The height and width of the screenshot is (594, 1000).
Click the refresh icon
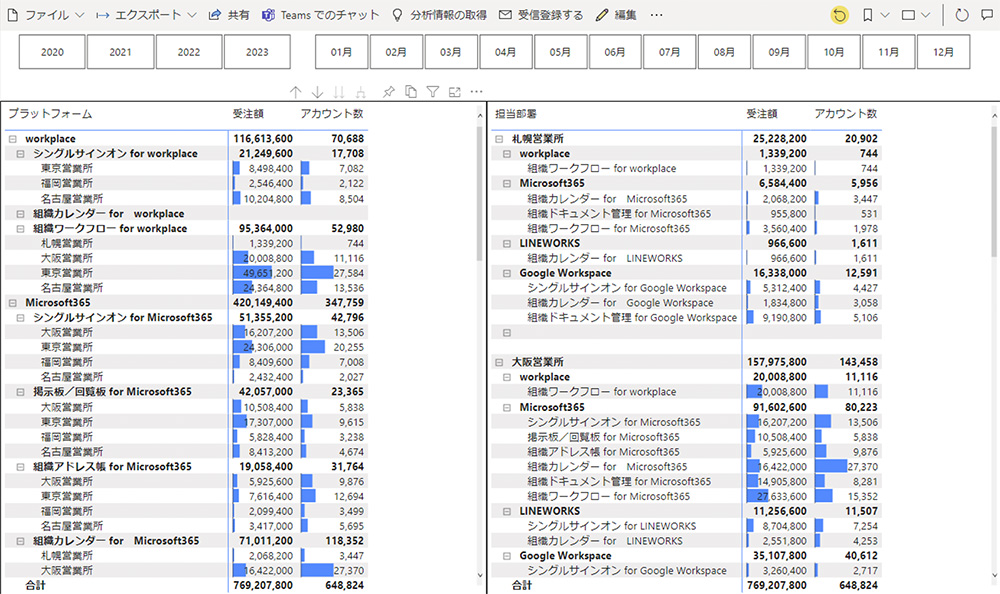[x=962, y=15]
